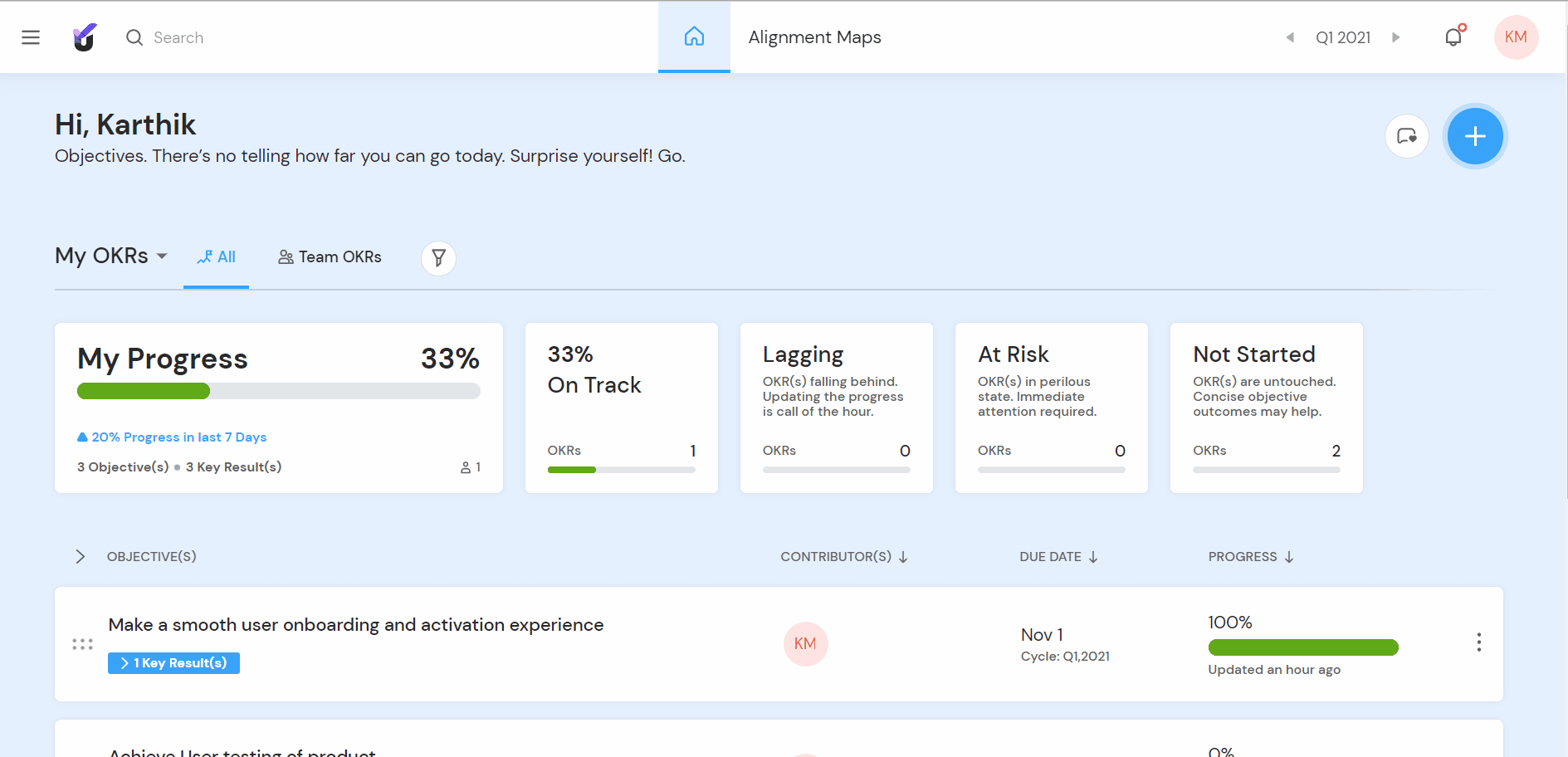Viewport: 1568px width, 757px height.
Task: Expand the 1 Key Result(s) under onboarding objective
Action: [x=173, y=662]
